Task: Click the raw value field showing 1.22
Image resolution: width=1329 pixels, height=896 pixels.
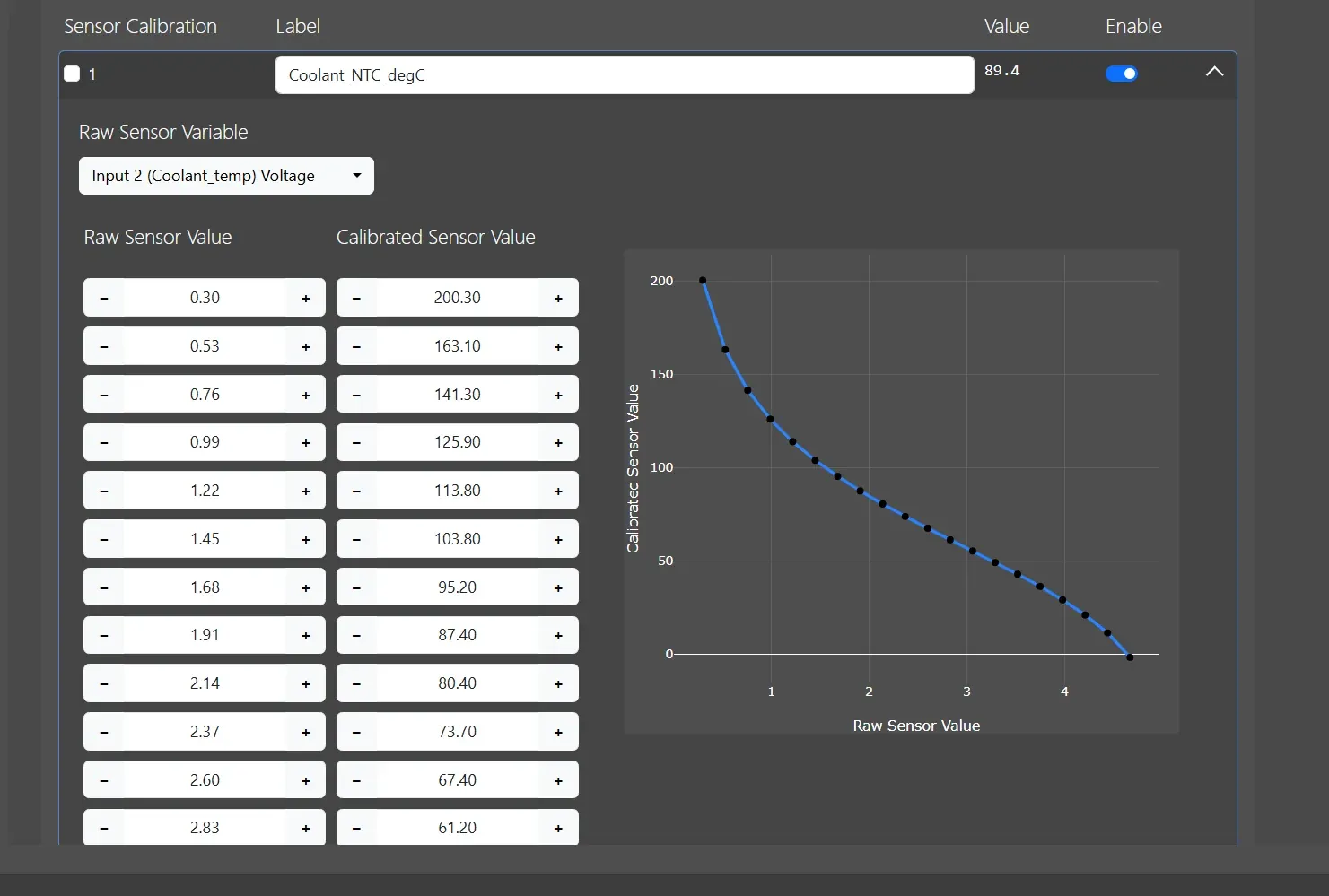Action: [x=205, y=491]
